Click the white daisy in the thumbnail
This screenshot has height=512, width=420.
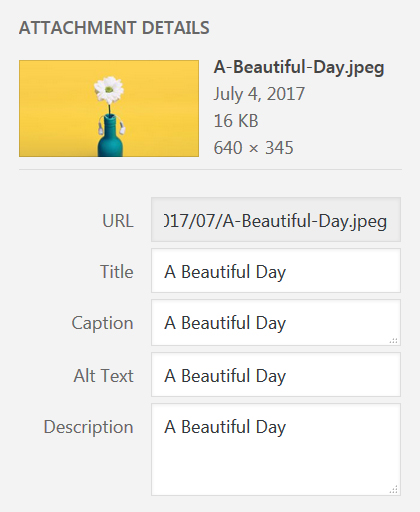pyautogui.click(x=109, y=90)
